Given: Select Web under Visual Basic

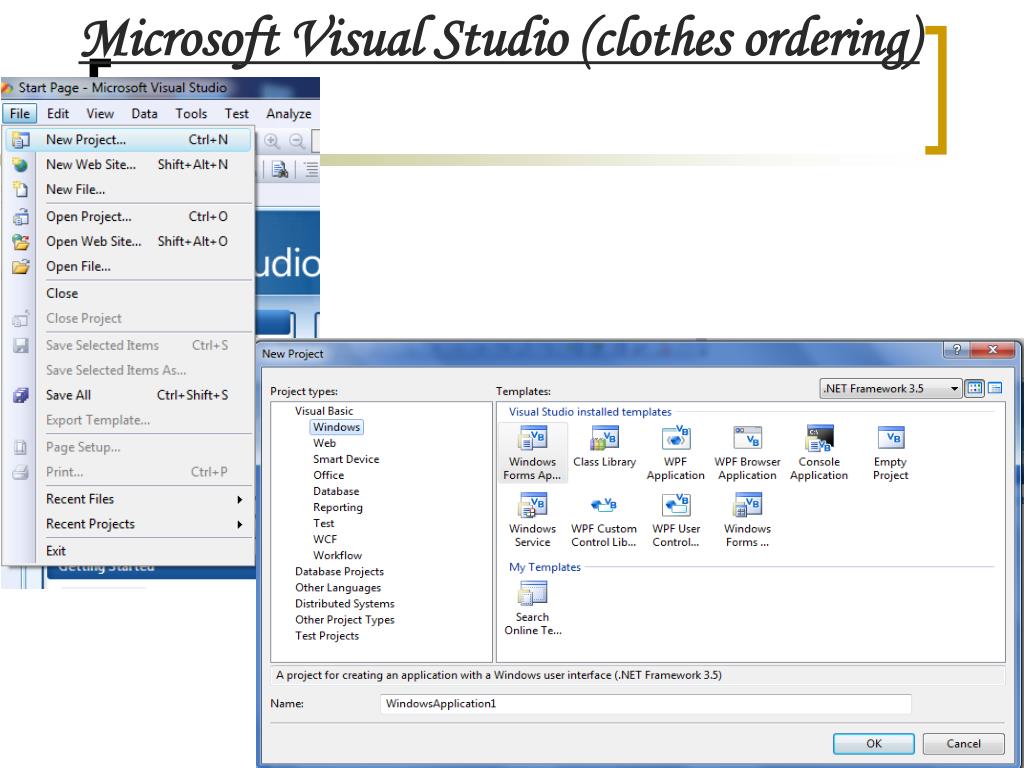Looking at the screenshot, I should [325, 443].
